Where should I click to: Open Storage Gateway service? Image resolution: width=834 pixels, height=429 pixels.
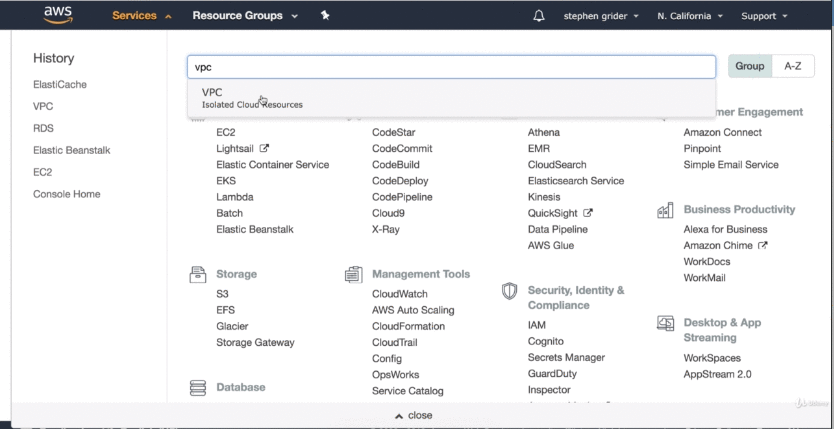[255, 342]
